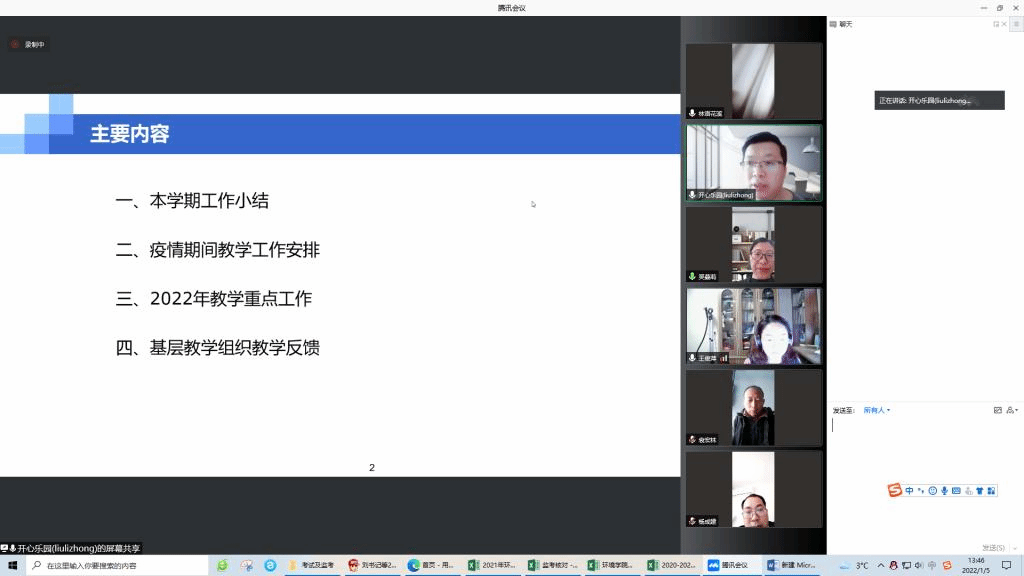Select the 开心乐园 speaker video thumbnail
This screenshot has height=576, width=1024.
[753, 162]
